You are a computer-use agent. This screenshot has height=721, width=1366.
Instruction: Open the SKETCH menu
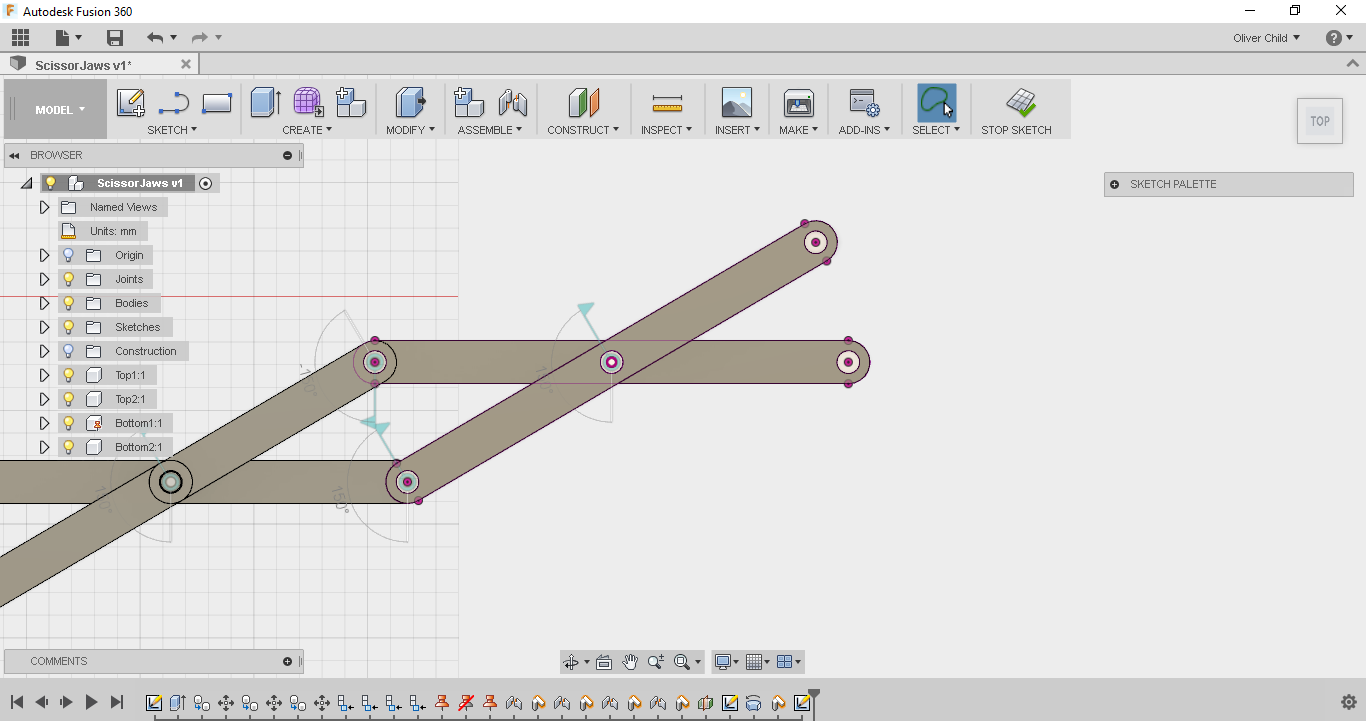[x=172, y=130]
